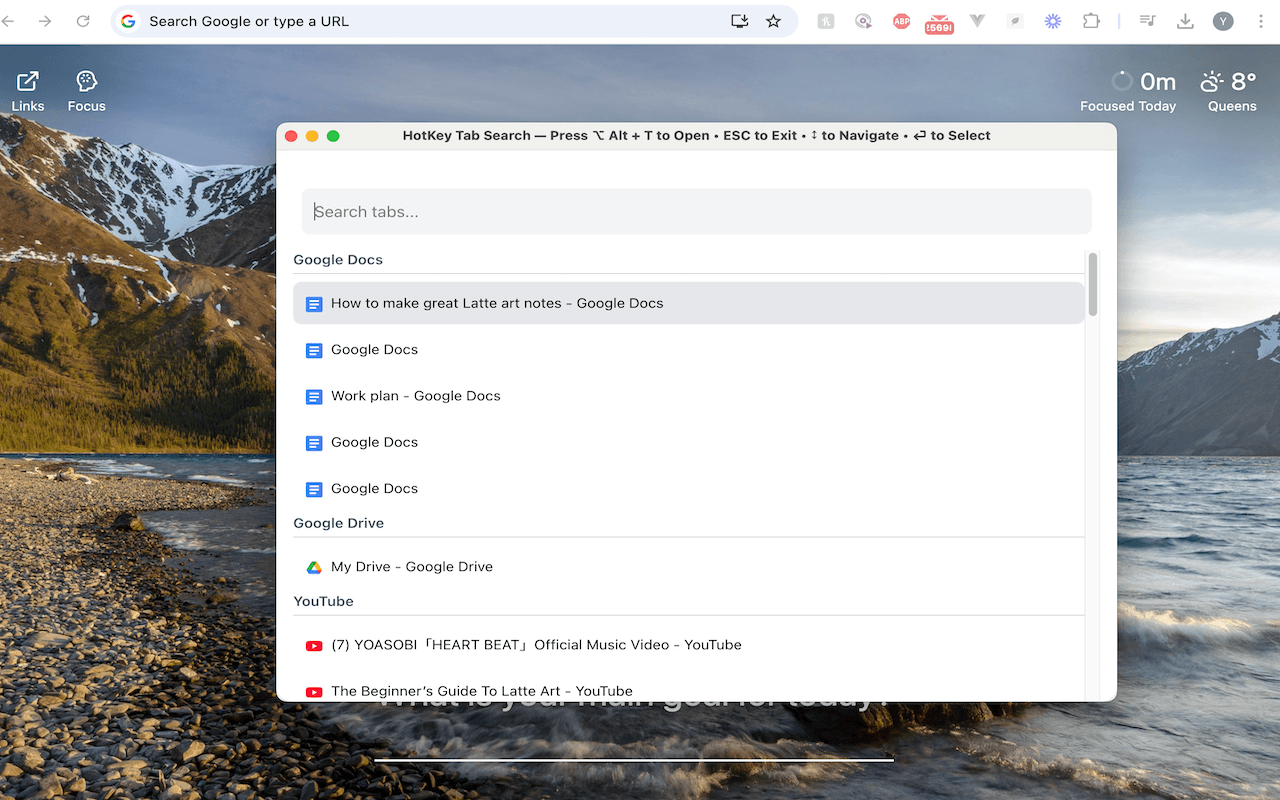Viewport: 1280px width, 800px height.
Task: Click the Google logo in address bar
Action: [129, 21]
